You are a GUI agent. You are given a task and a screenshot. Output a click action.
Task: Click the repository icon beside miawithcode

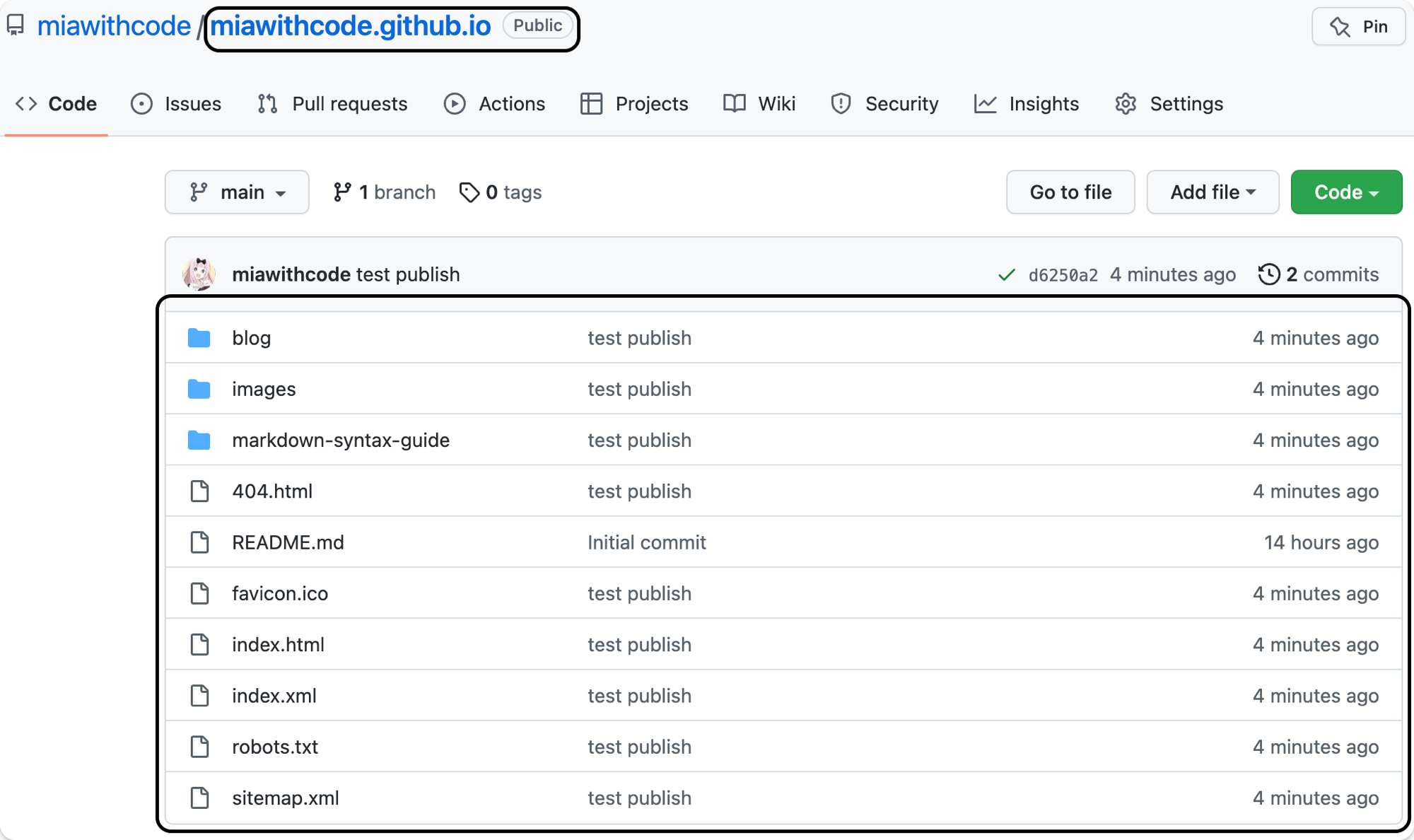point(16,25)
